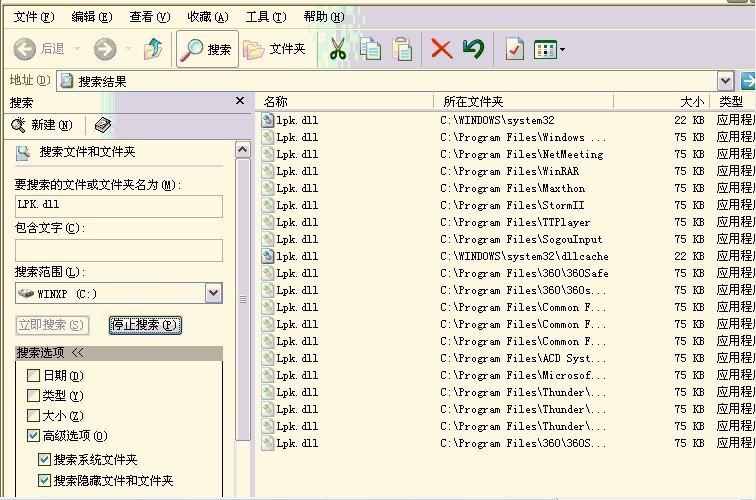The image size is (756, 500).
Task: Uncheck 搜索系统文件夹 checkbox
Action: pos(44,459)
